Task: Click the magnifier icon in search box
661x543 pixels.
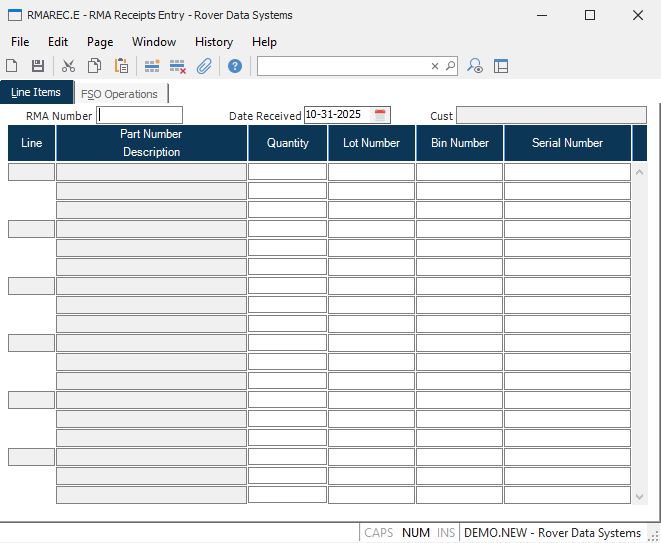Action: 450,66
